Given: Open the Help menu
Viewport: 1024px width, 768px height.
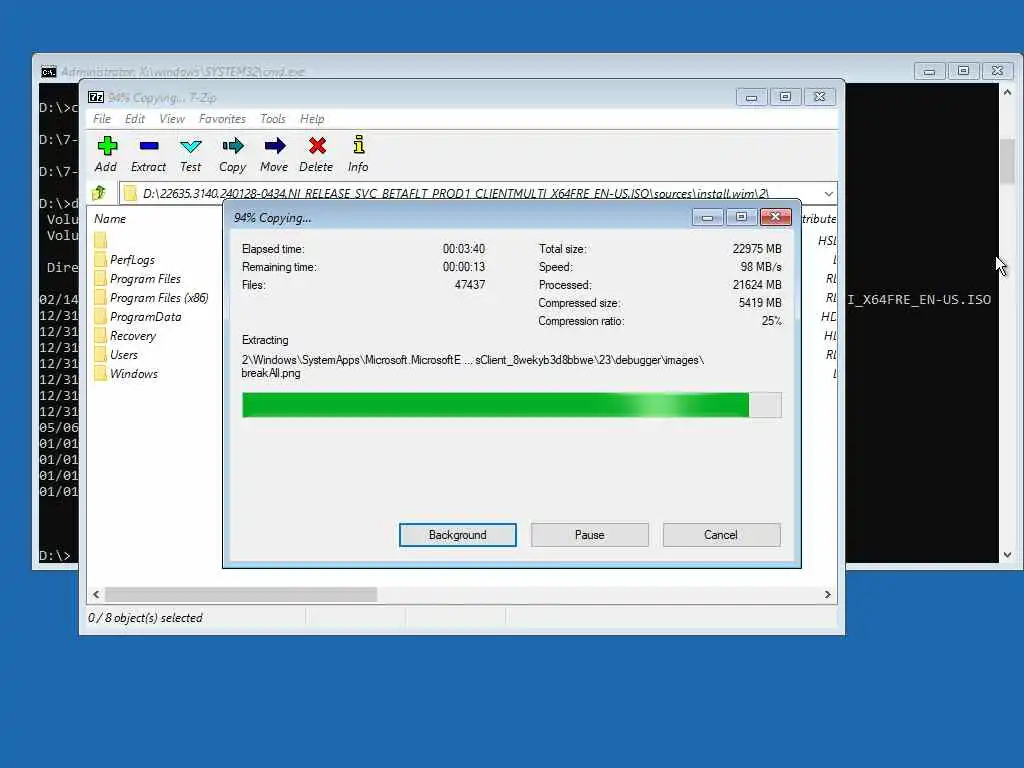Looking at the screenshot, I should click(312, 119).
